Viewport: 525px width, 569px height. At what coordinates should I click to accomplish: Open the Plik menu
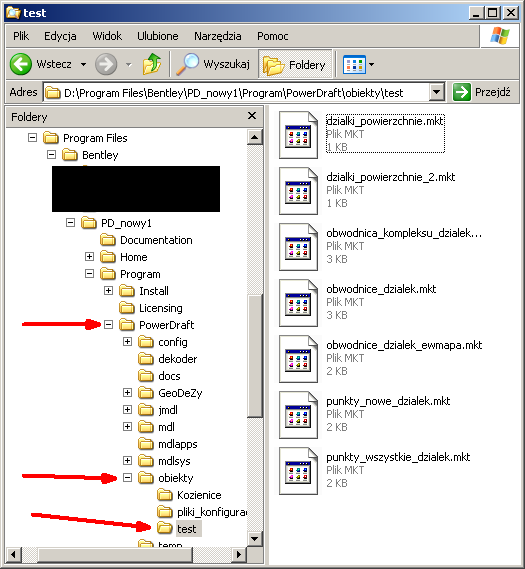point(21,36)
